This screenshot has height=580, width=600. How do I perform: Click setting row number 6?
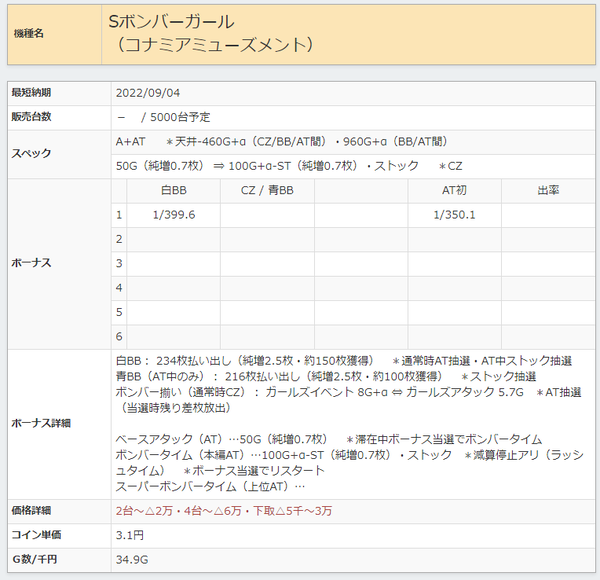[x=119, y=337]
